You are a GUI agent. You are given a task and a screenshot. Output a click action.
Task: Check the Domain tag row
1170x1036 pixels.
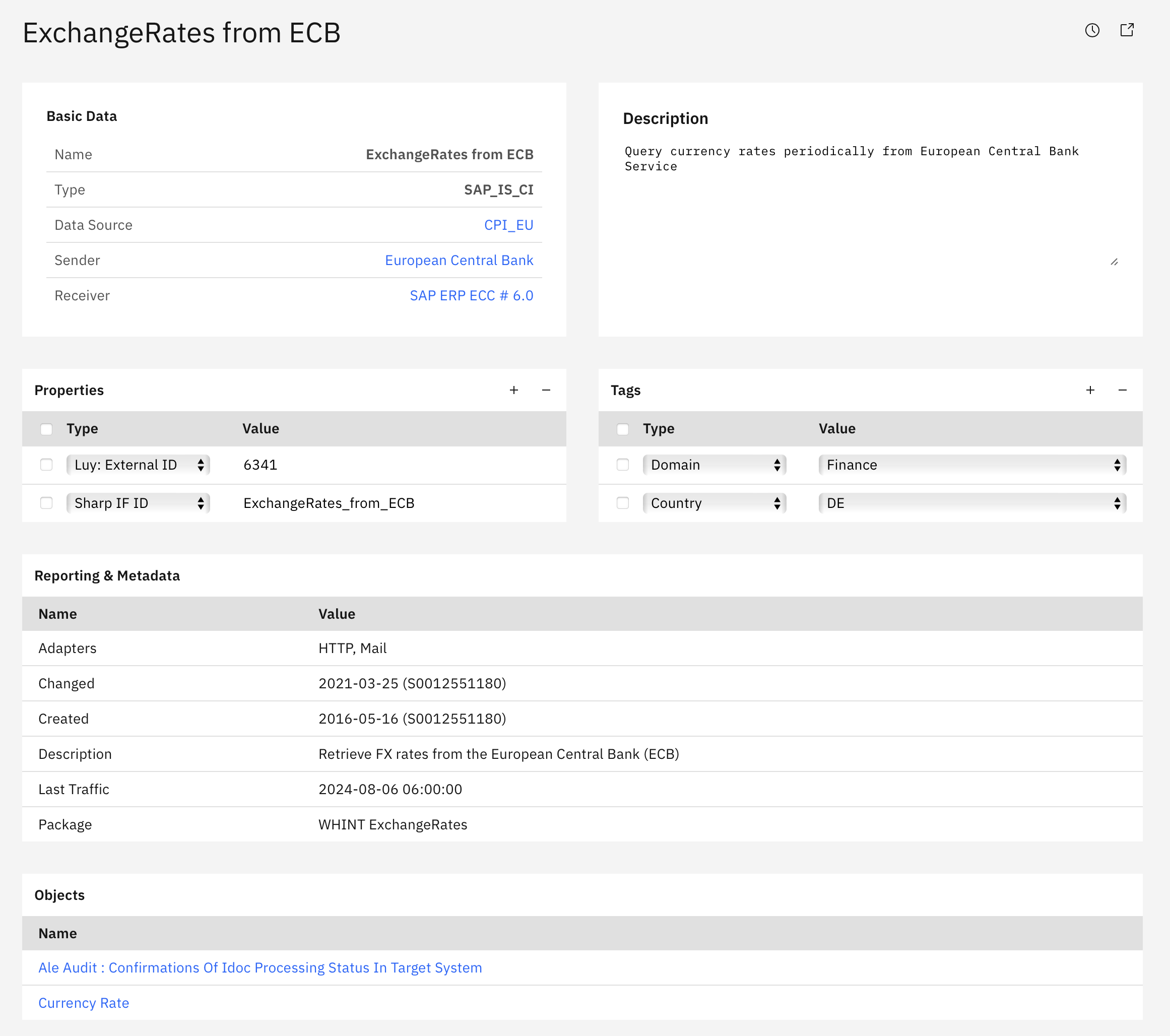623,465
